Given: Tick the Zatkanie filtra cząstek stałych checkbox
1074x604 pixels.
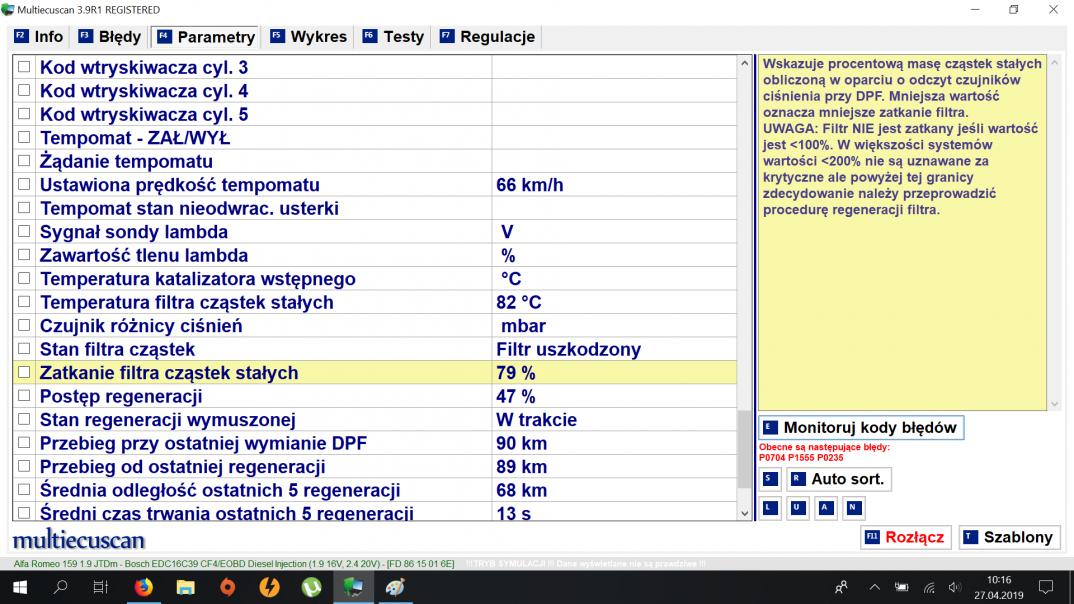Looking at the screenshot, I should click(24, 373).
